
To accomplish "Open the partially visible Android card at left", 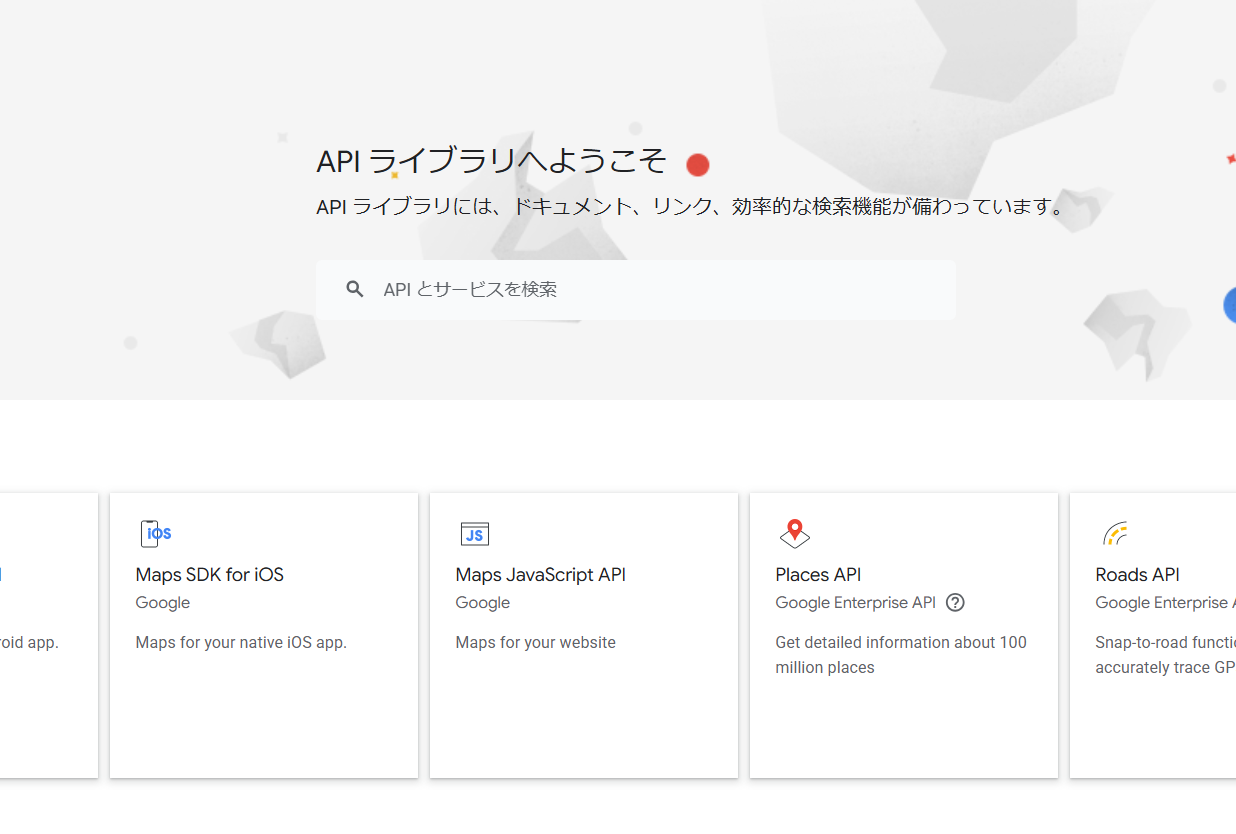I will coord(48,635).
